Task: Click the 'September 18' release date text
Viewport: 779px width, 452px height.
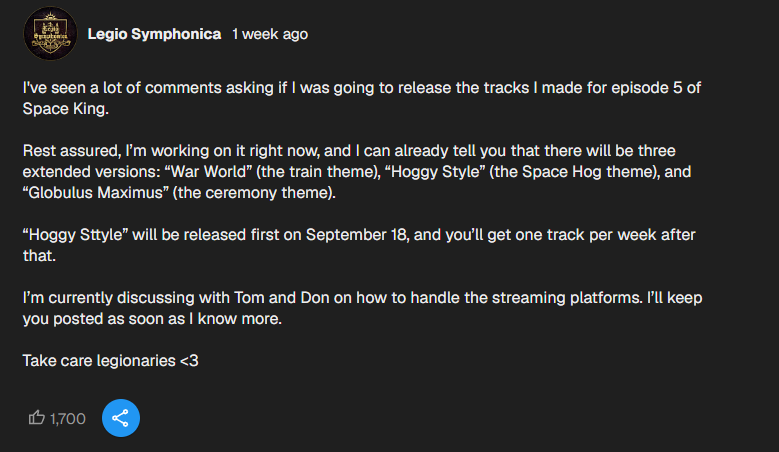Action: pyautogui.click(x=357, y=235)
